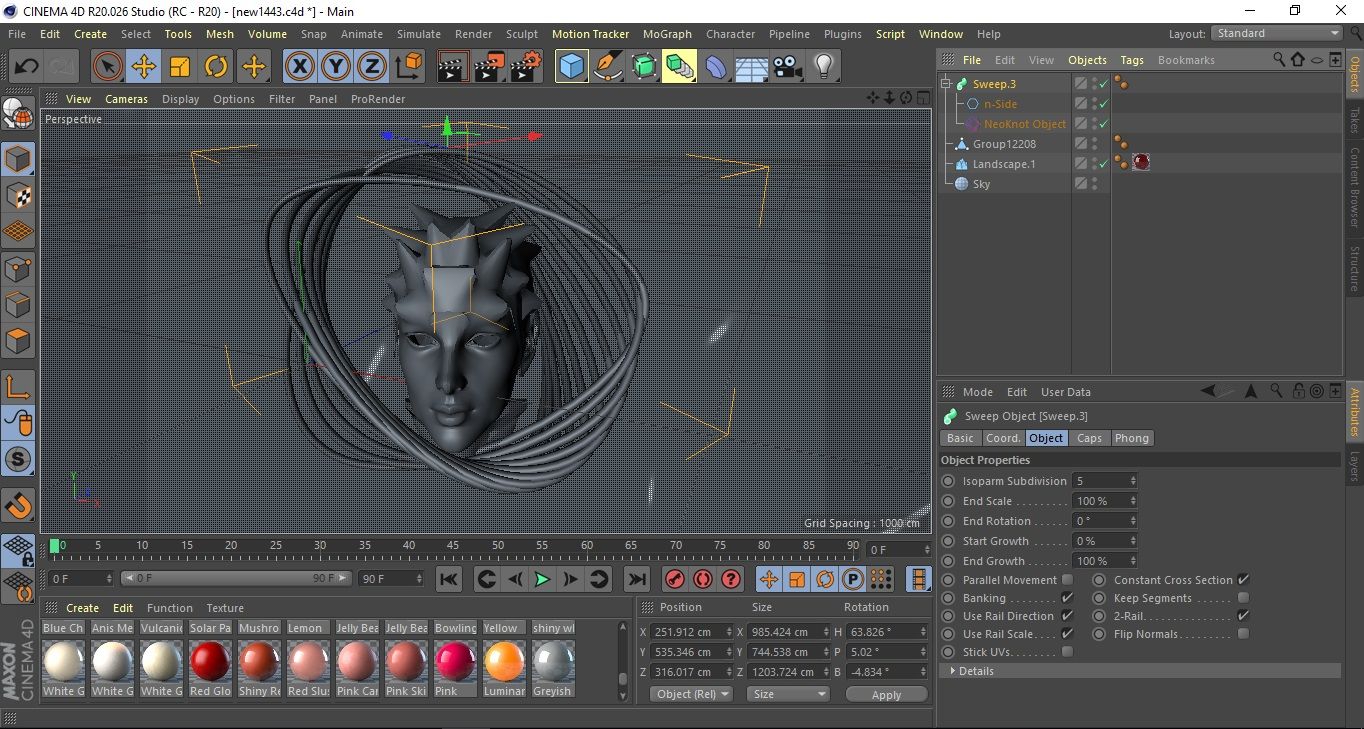Open the MoGraph menu
1364x729 pixels.
tap(667, 34)
